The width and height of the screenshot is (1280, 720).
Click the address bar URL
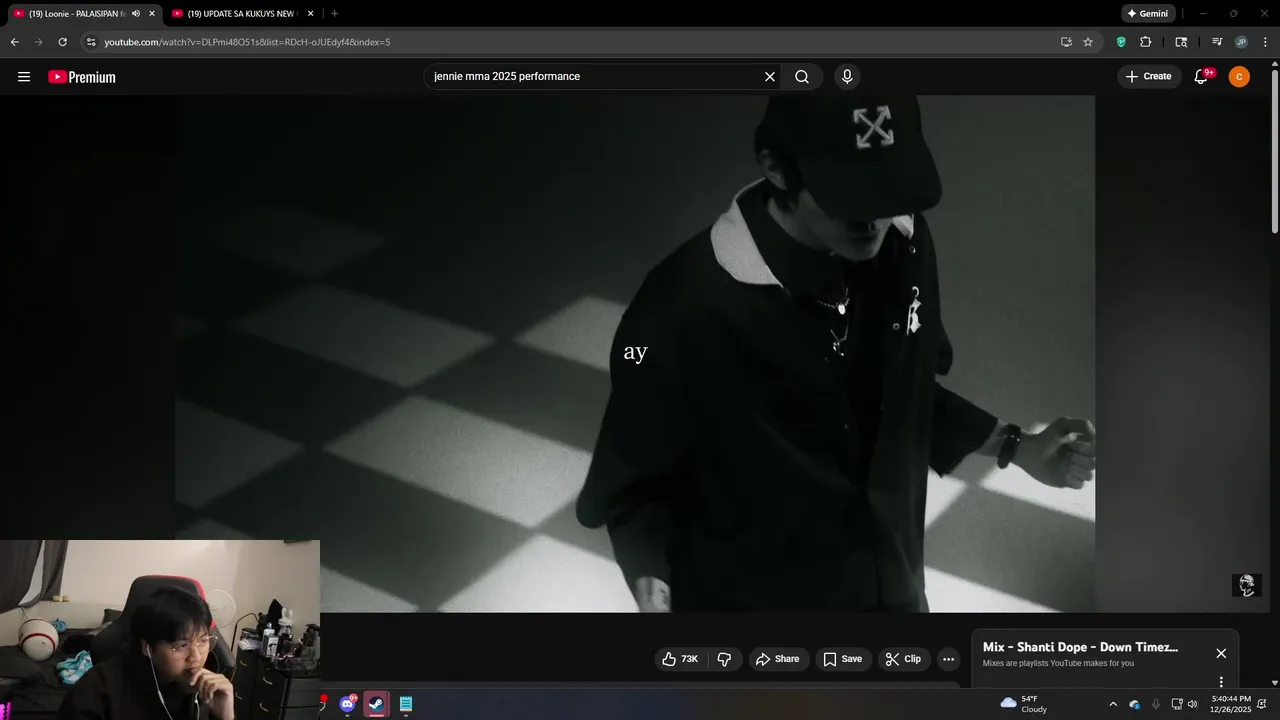247,42
